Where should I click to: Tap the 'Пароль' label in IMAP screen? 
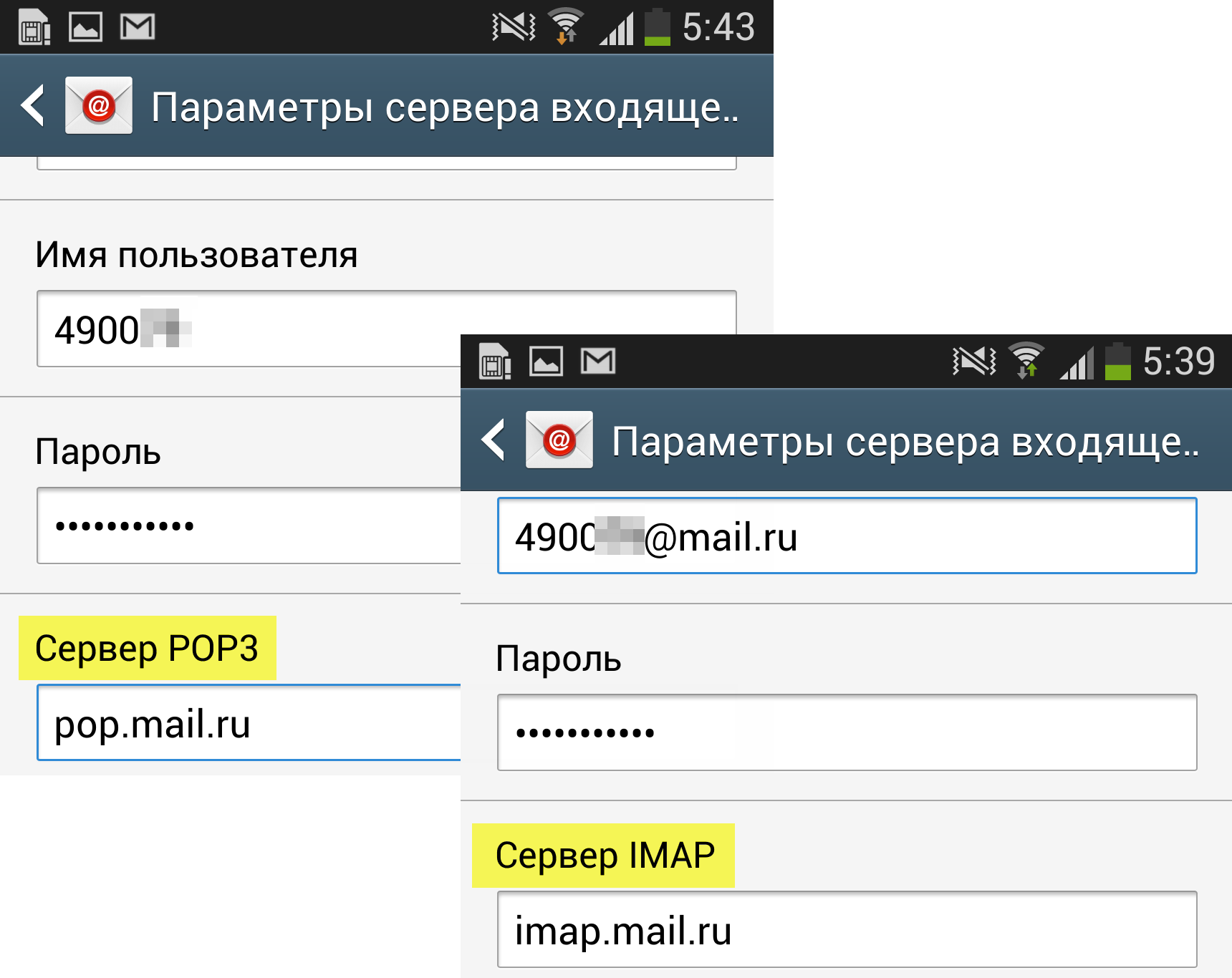tap(559, 659)
